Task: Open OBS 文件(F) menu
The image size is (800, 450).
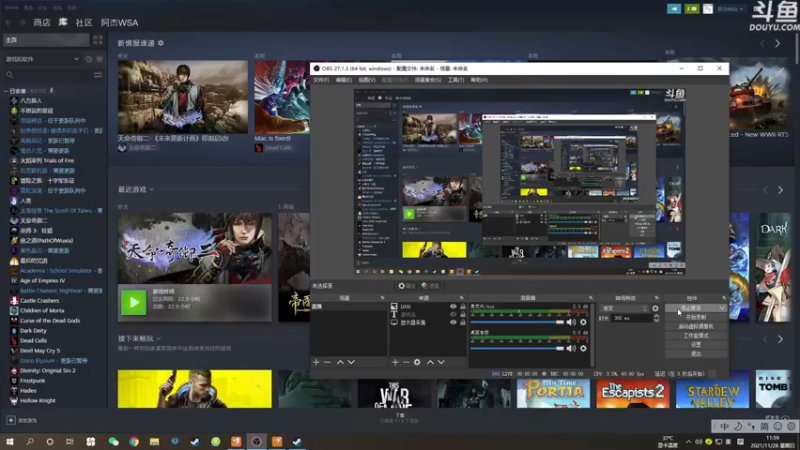Action: [321, 80]
